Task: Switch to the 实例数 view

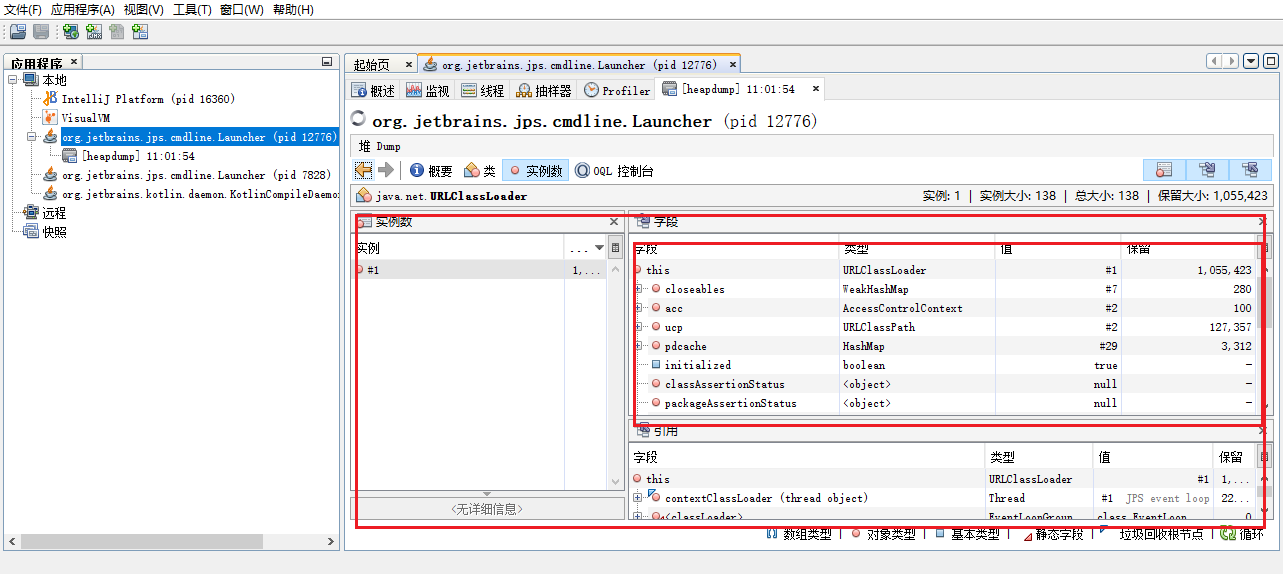Action: [x=535, y=171]
